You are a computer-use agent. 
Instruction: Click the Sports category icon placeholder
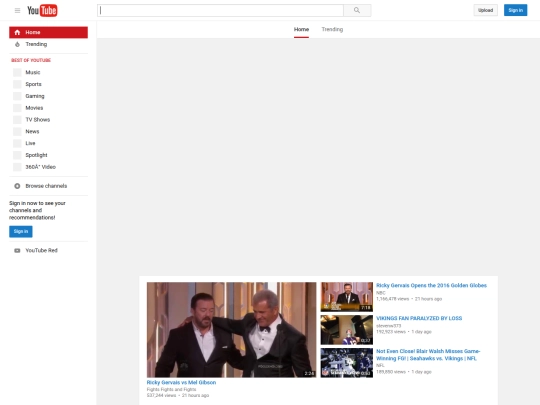(x=17, y=84)
